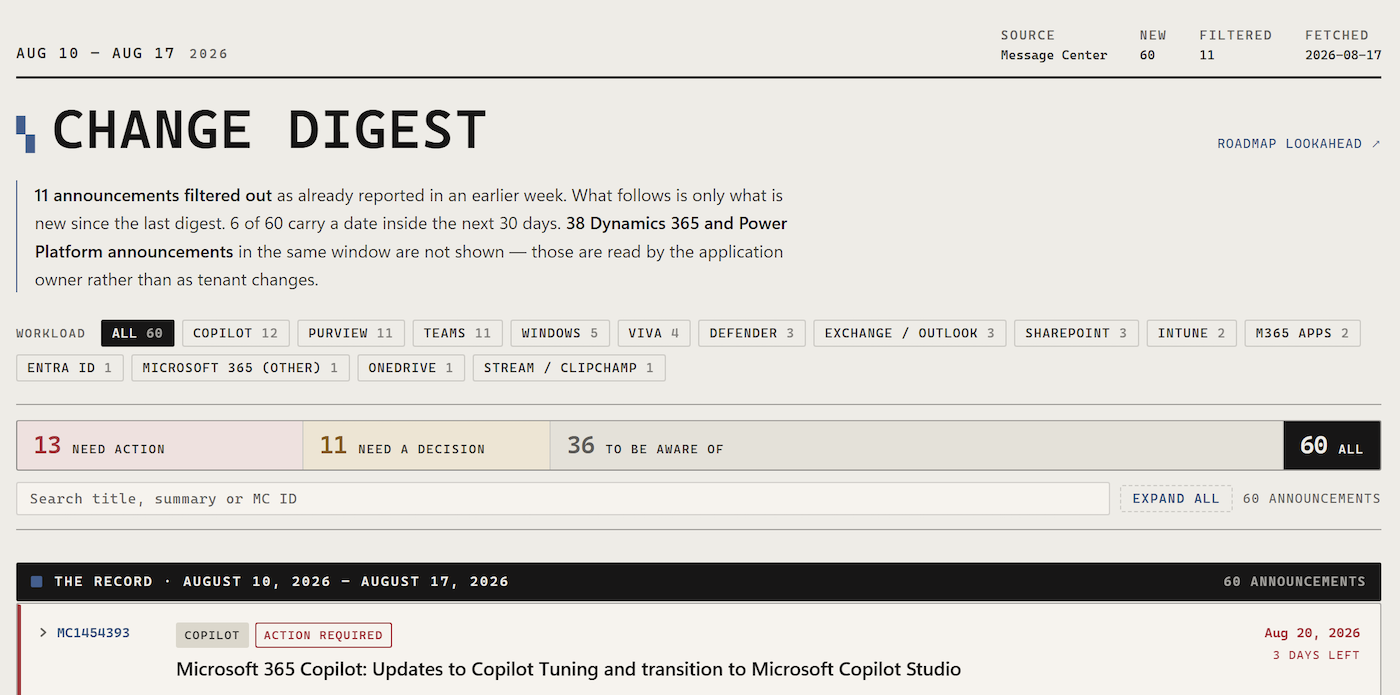Click the Action Required badge

[x=323, y=635]
